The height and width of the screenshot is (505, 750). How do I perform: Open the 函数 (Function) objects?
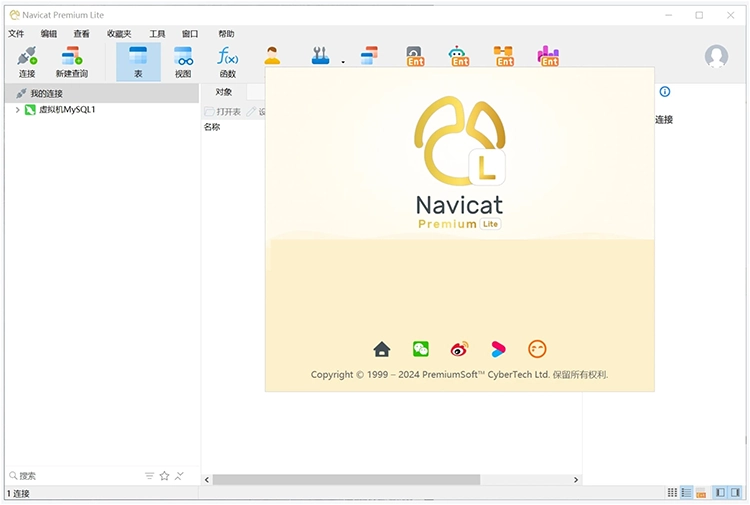coord(228,61)
